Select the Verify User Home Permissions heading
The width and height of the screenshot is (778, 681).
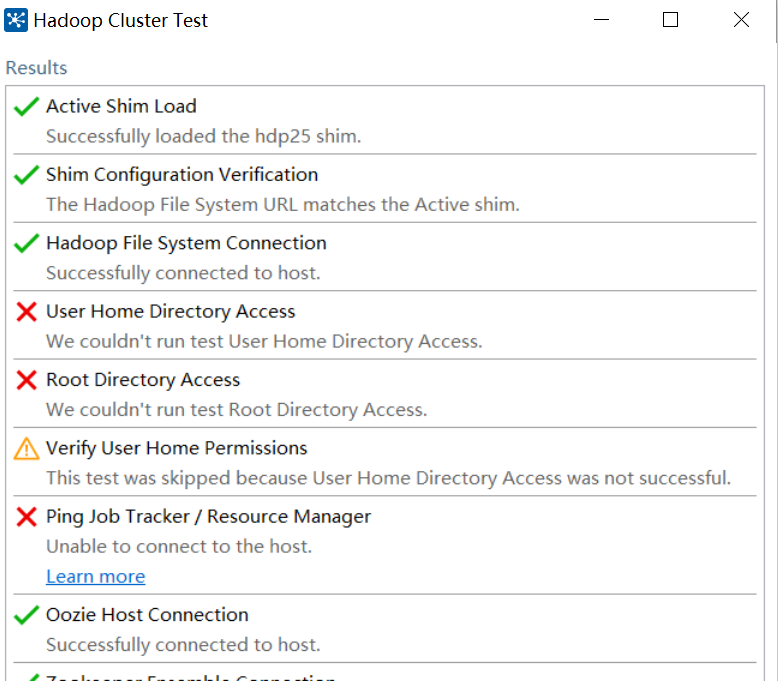pos(177,448)
